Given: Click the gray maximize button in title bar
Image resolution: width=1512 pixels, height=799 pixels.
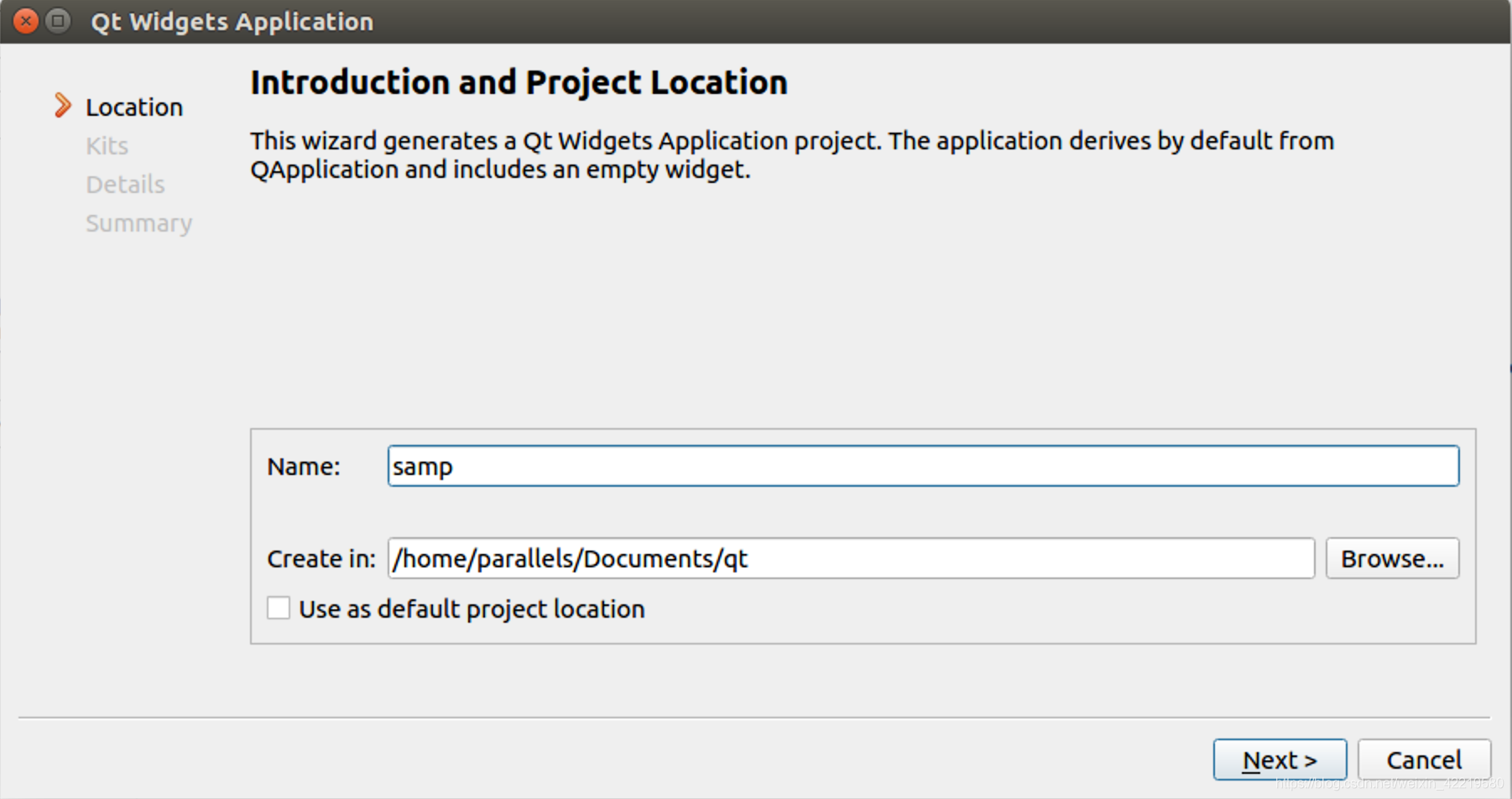Looking at the screenshot, I should click(58, 20).
